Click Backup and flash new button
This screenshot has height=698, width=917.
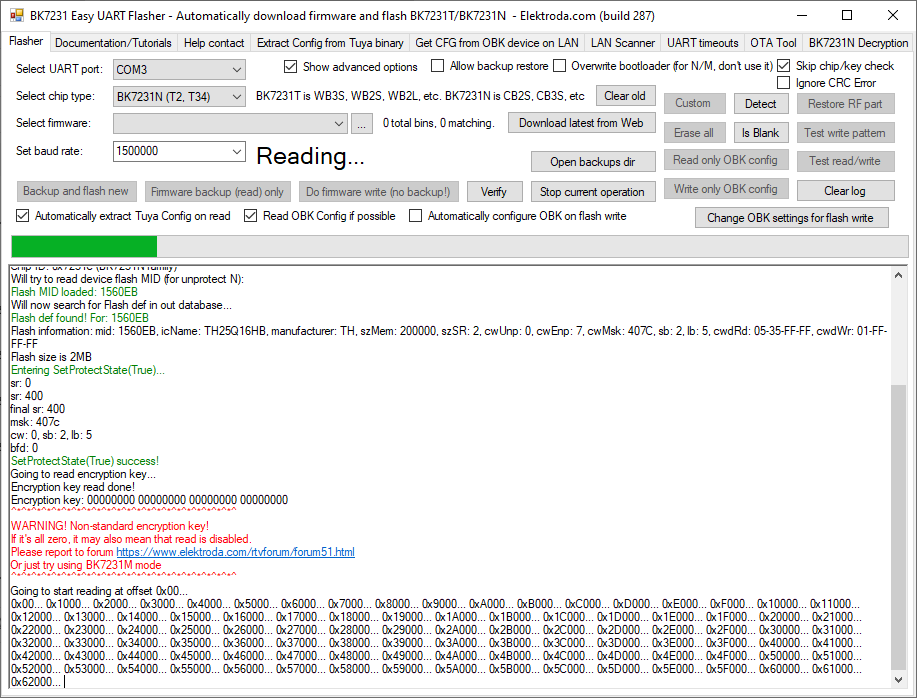[x=76, y=191]
